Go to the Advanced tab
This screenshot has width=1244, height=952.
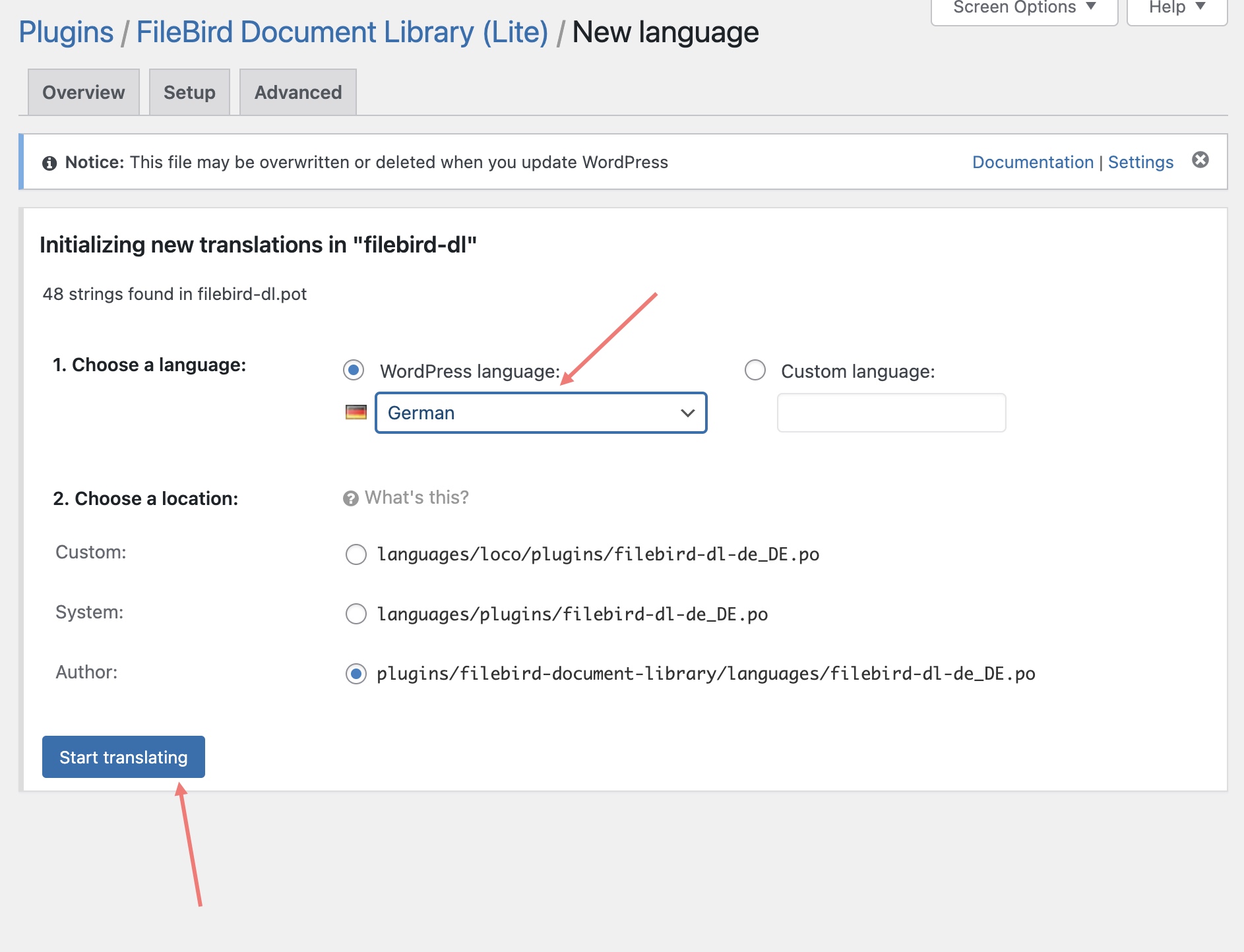pos(298,92)
